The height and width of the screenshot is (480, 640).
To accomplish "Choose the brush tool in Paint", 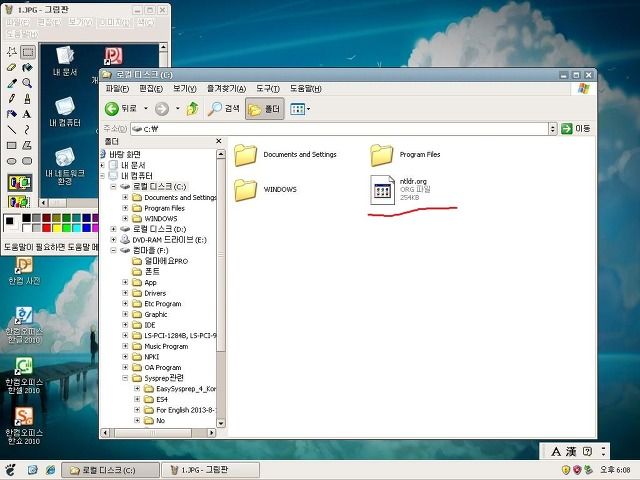I will point(27,98).
